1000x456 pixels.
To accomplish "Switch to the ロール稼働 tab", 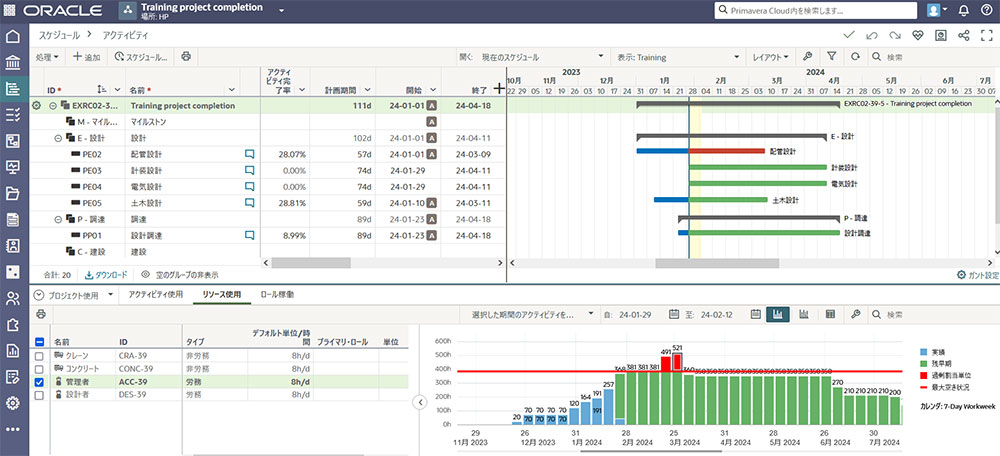I will pyautogui.click(x=277, y=295).
